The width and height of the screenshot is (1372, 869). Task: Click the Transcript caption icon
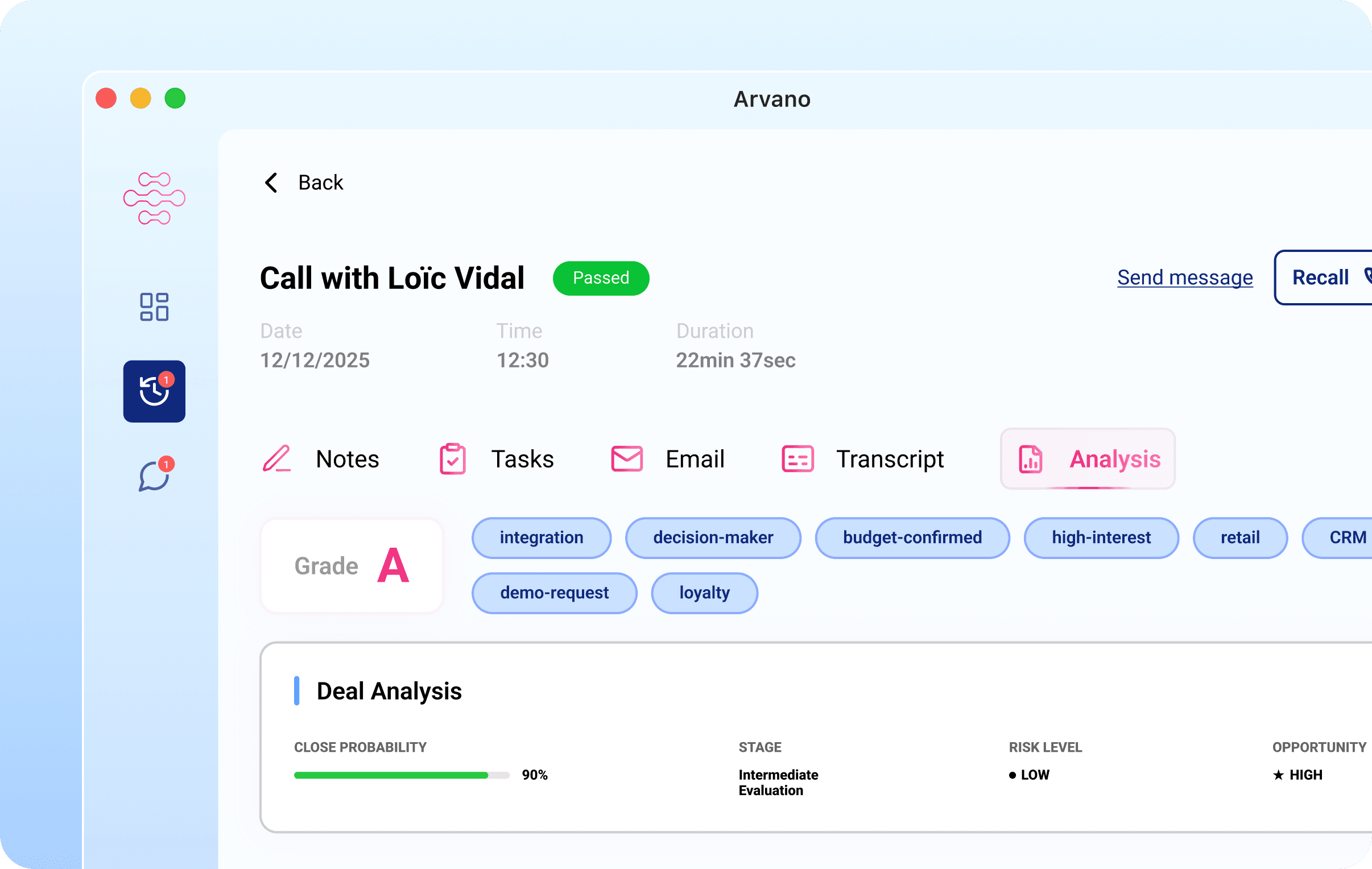[x=797, y=459]
